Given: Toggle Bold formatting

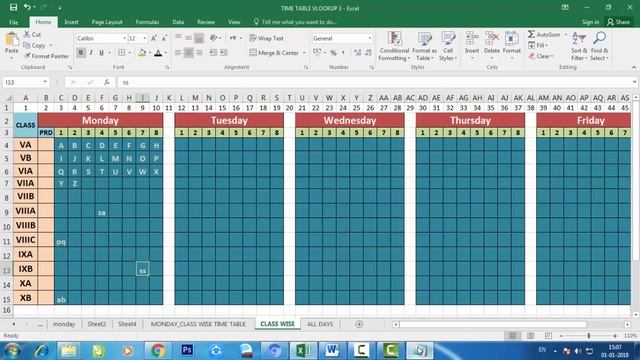Looking at the screenshot, I should point(81,53).
